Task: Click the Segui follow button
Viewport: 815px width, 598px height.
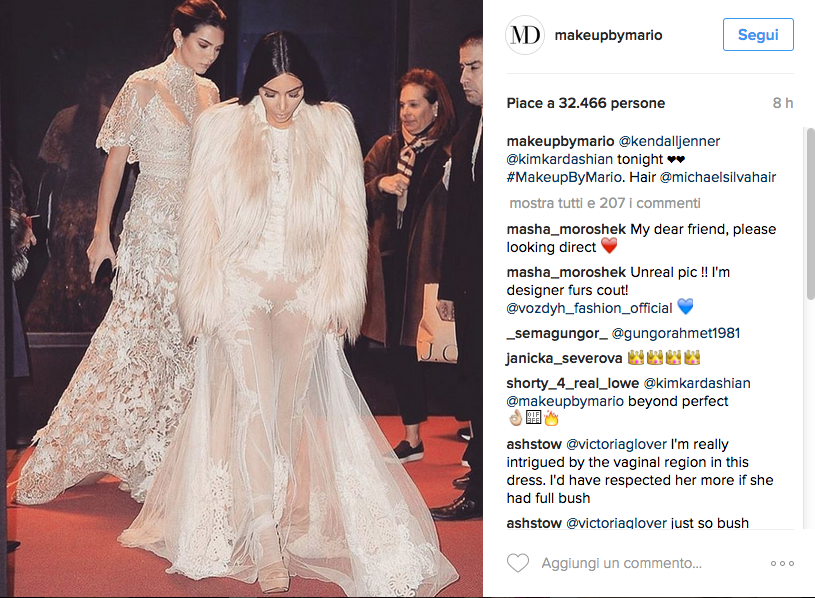Action: [758, 35]
